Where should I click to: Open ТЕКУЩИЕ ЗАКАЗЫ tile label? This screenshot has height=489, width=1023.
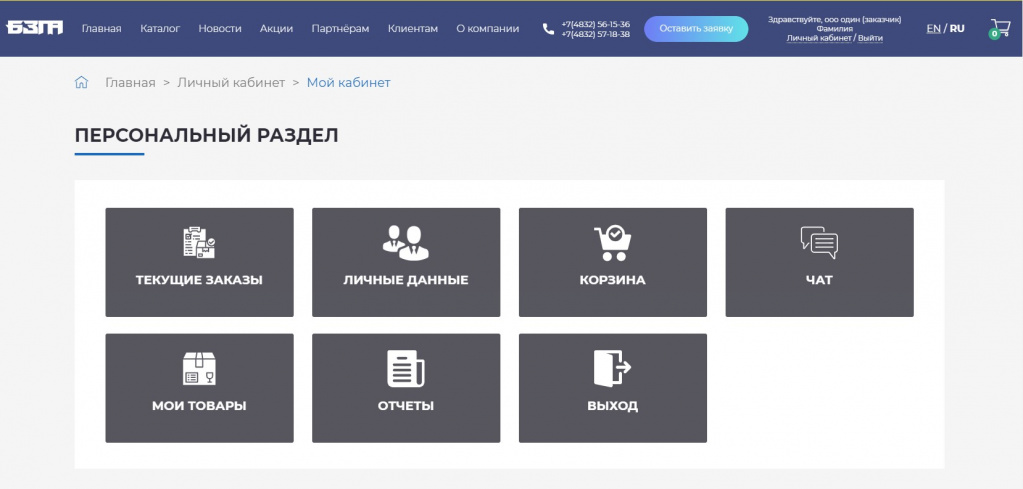[199, 280]
